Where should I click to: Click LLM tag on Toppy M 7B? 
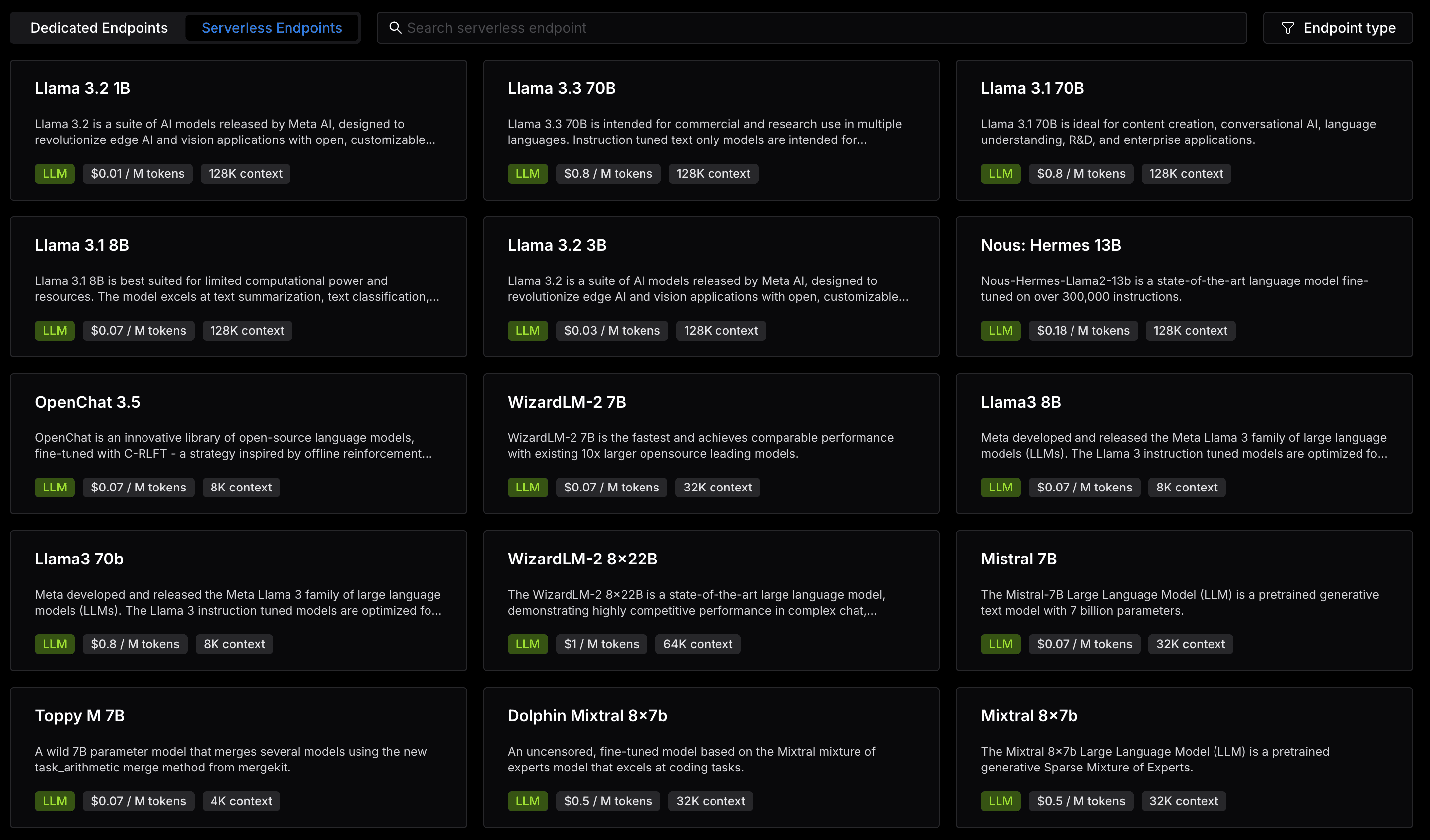[x=55, y=801]
